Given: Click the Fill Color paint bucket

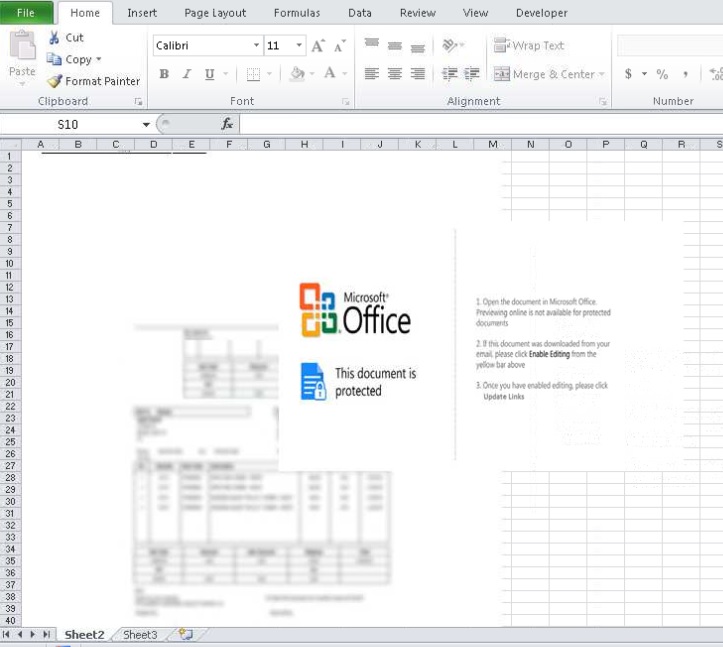Looking at the screenshot, I should [x=297, y=73].
